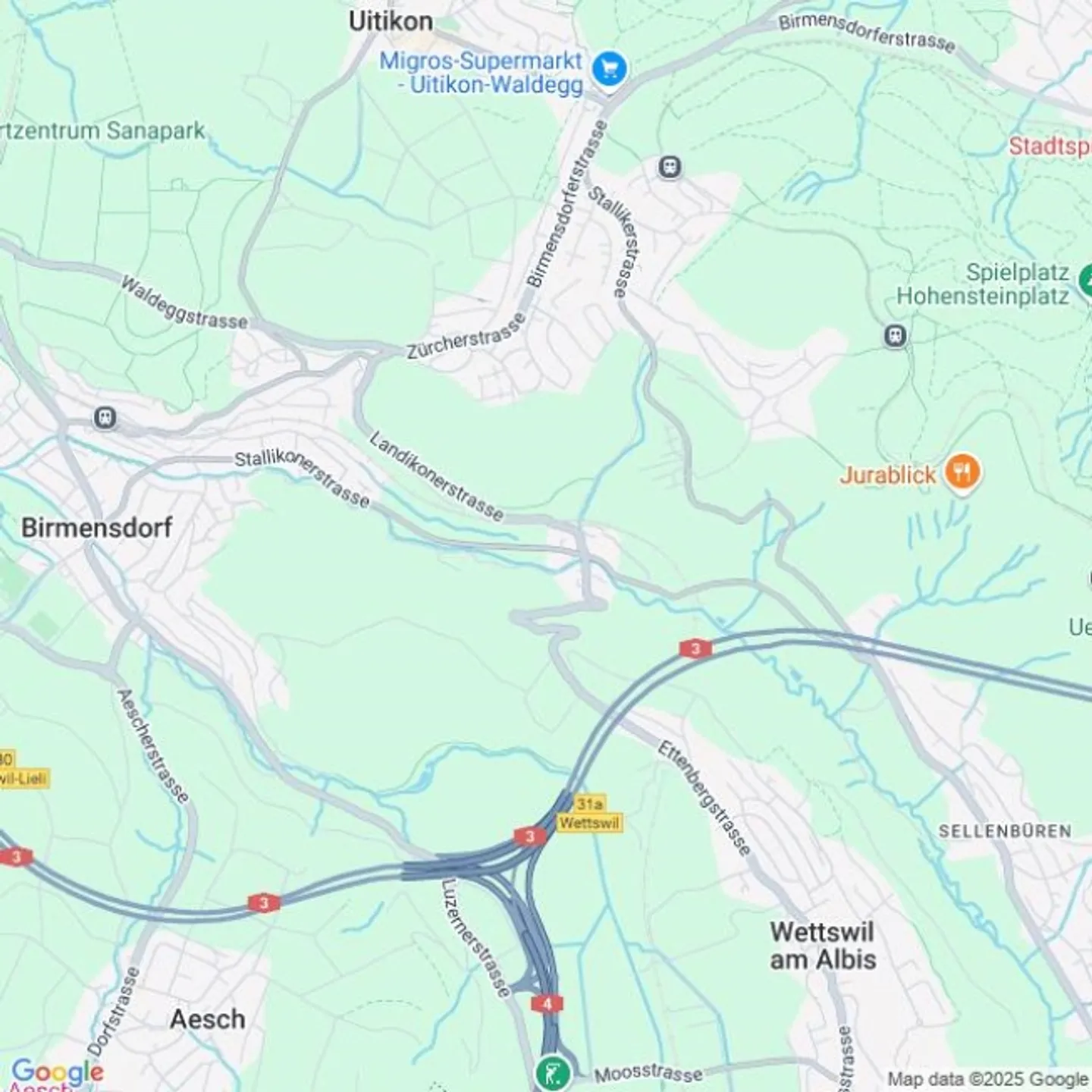
Task: Open the Spielplatz Hohensteinplatz green park marker
Action: 1086,281
